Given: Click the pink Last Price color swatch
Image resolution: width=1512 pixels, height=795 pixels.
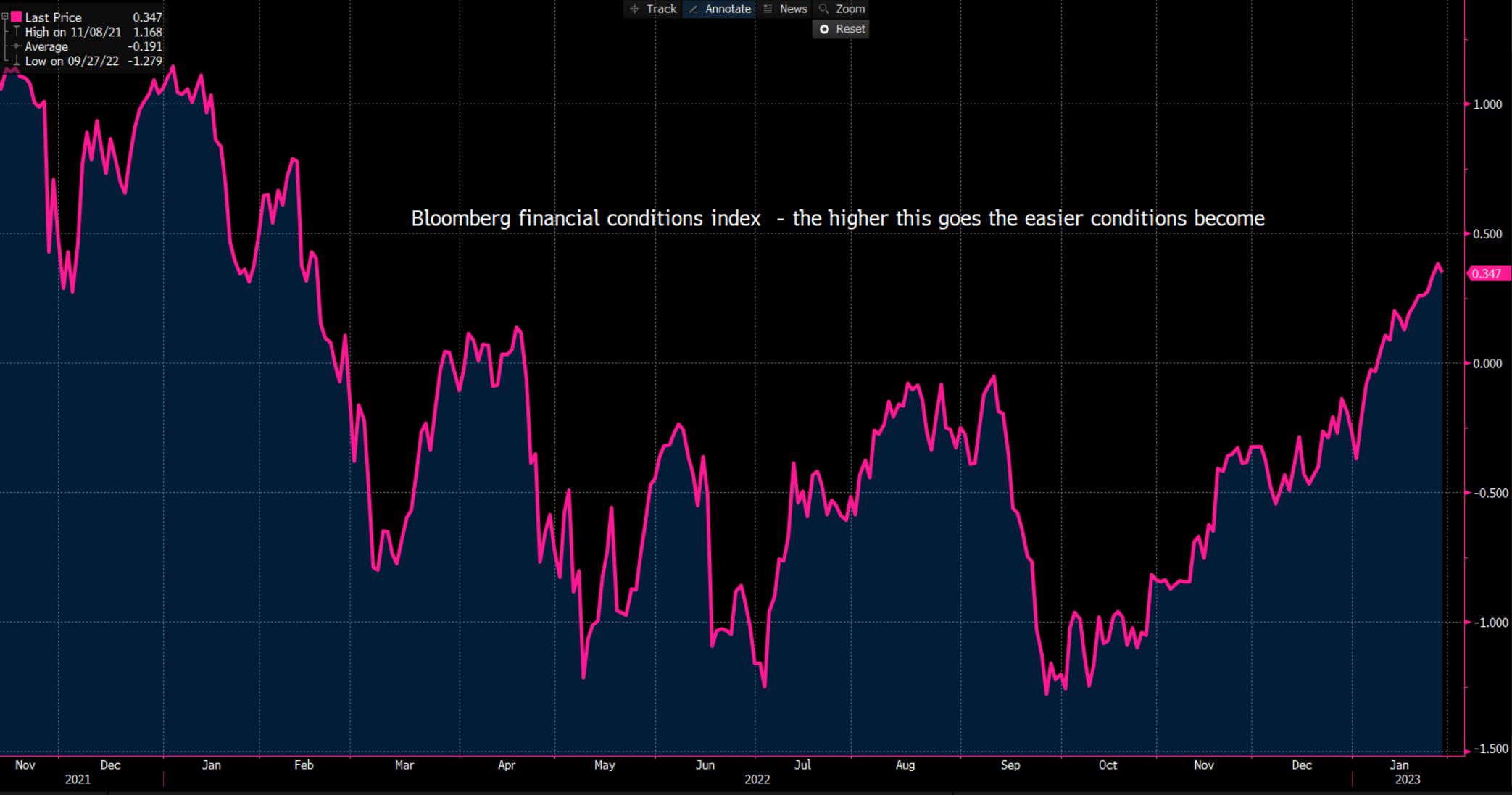Looking at the screenshot, I should pyautogui.click(x=16, y=17).
